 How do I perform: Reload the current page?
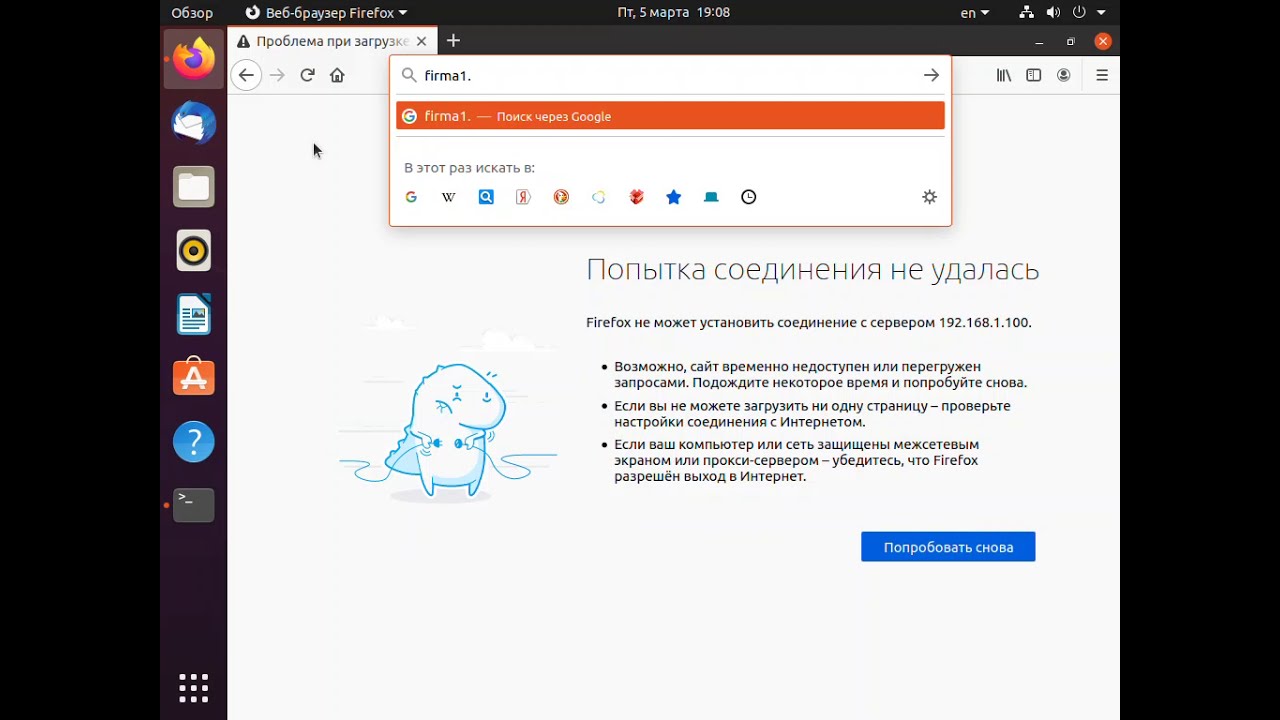(x=307, y=75)
